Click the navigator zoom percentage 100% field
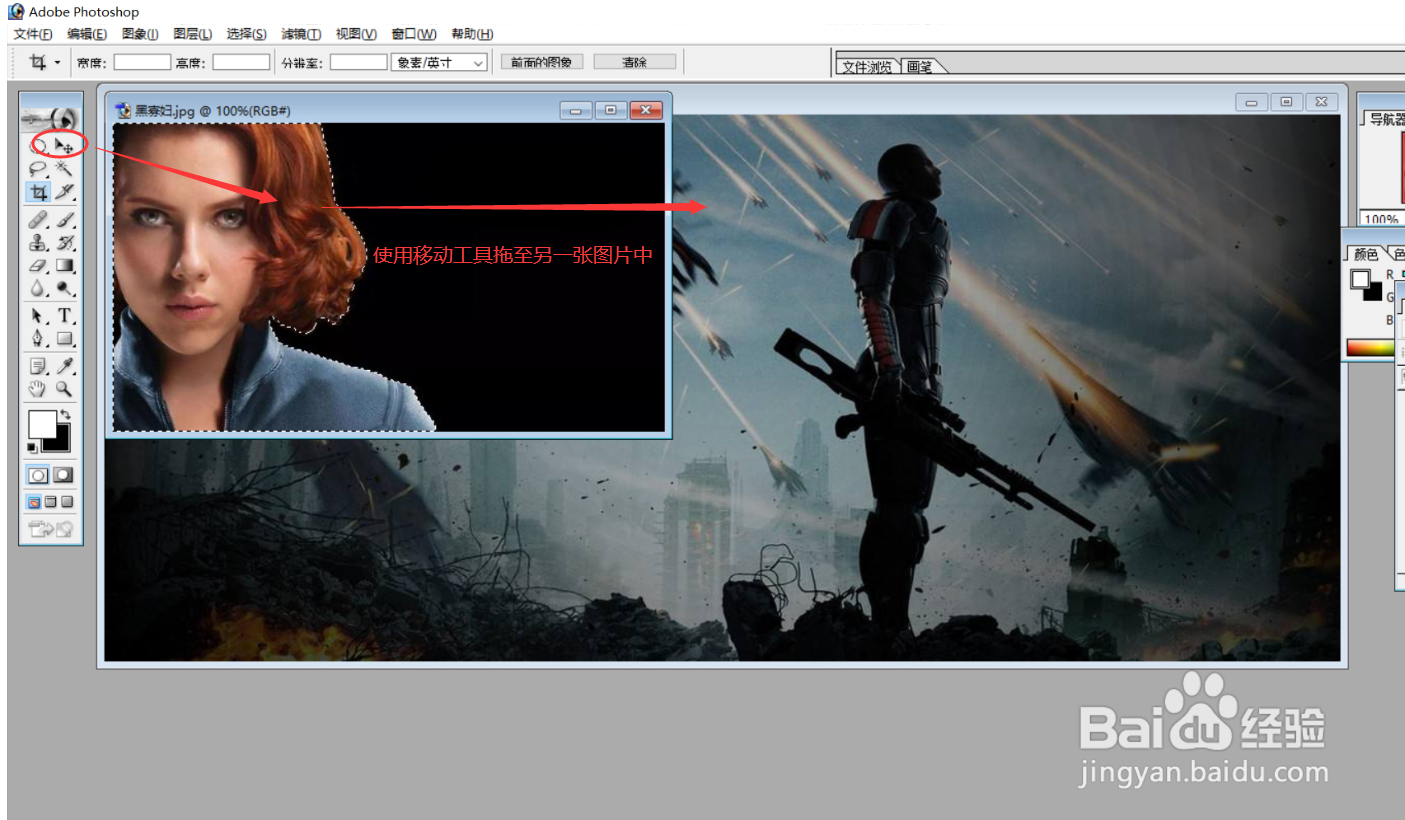Screen dimensions: 1405x820 pos(1381,219)
